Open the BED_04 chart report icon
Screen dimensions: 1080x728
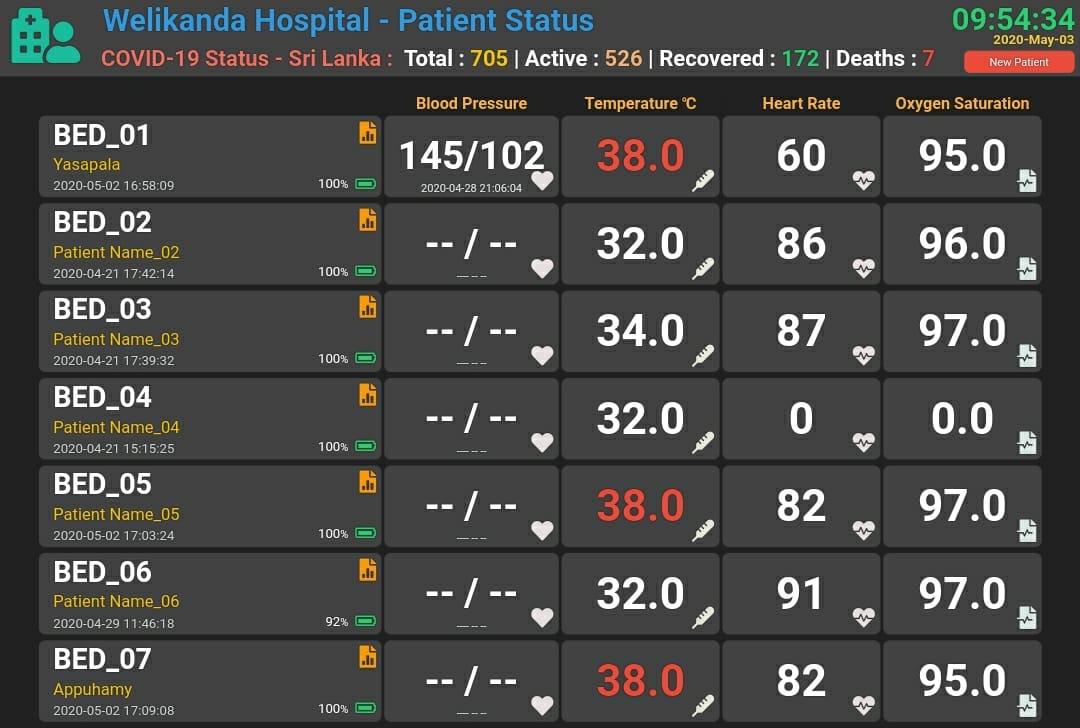[x=368, y=395]
